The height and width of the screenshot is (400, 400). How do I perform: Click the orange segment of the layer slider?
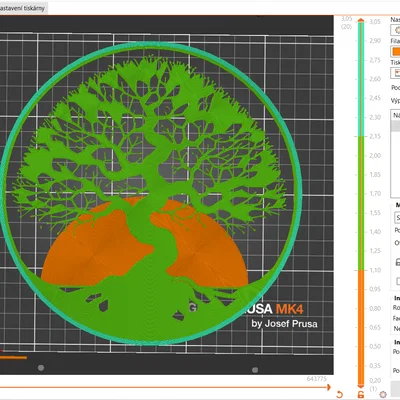[x=361, y=327]
